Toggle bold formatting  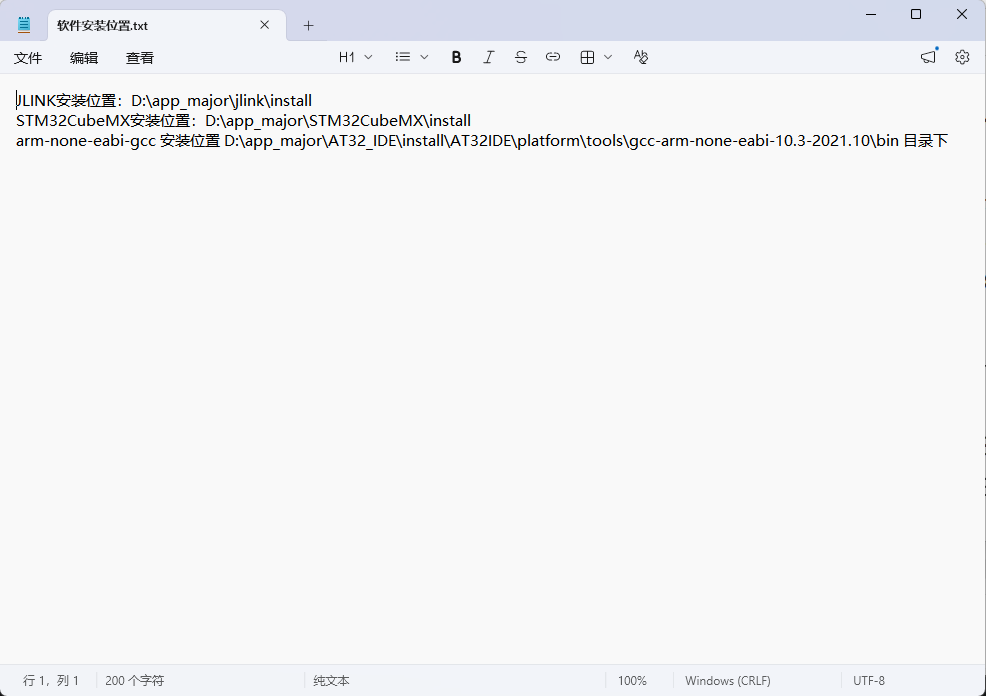(x=457, y=57)
